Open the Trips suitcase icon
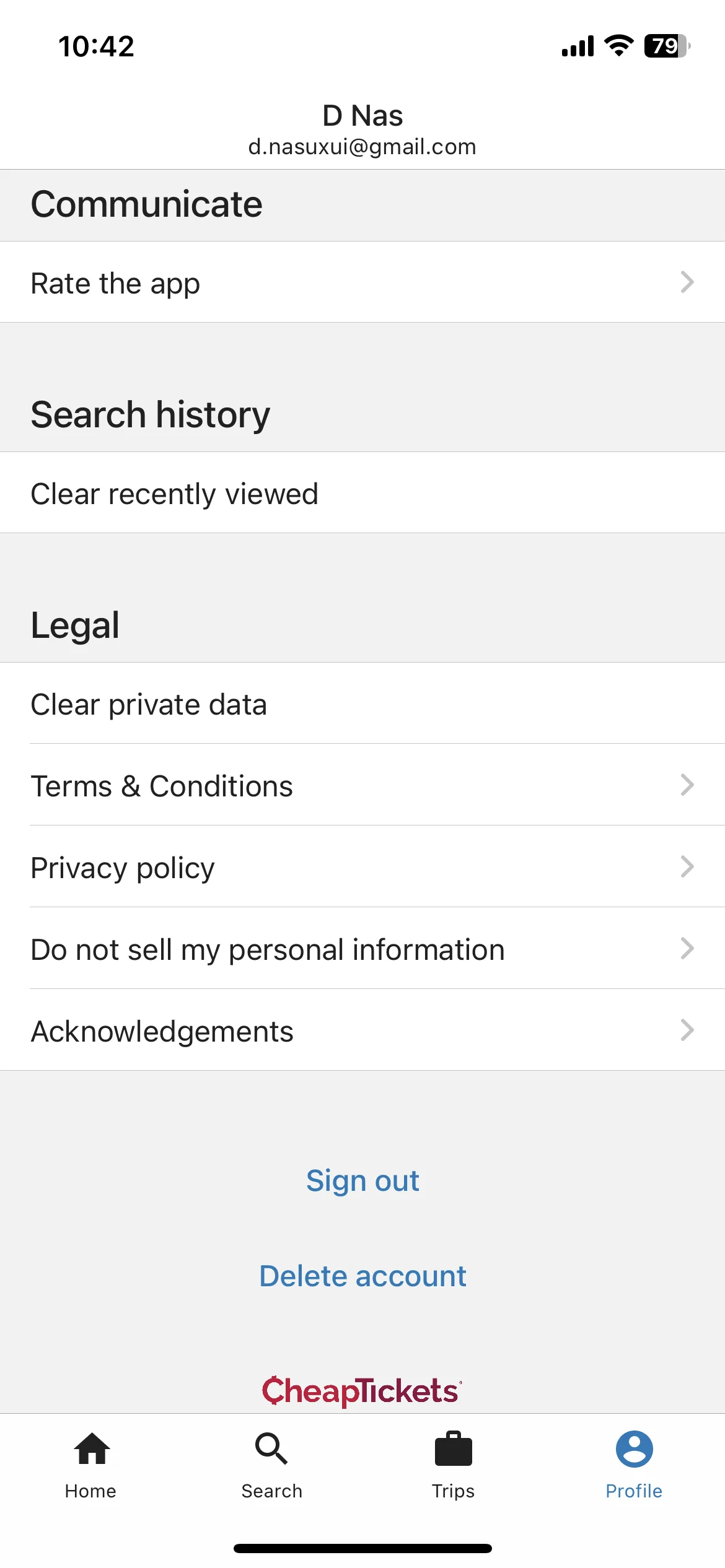 tap(454, 1448)
